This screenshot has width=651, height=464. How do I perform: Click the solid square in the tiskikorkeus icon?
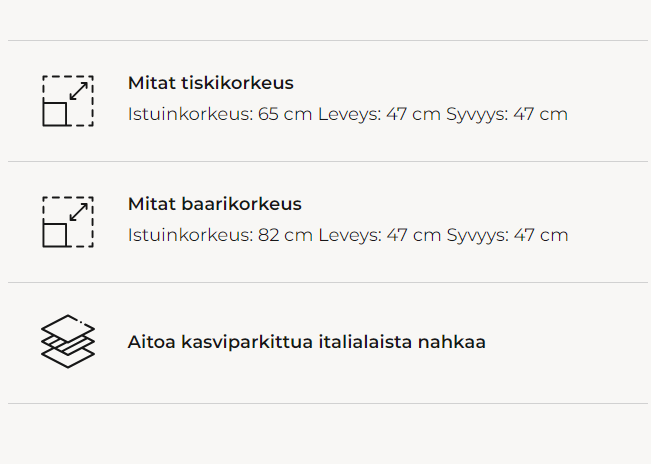pyautogui.click(x=55, y=114)
